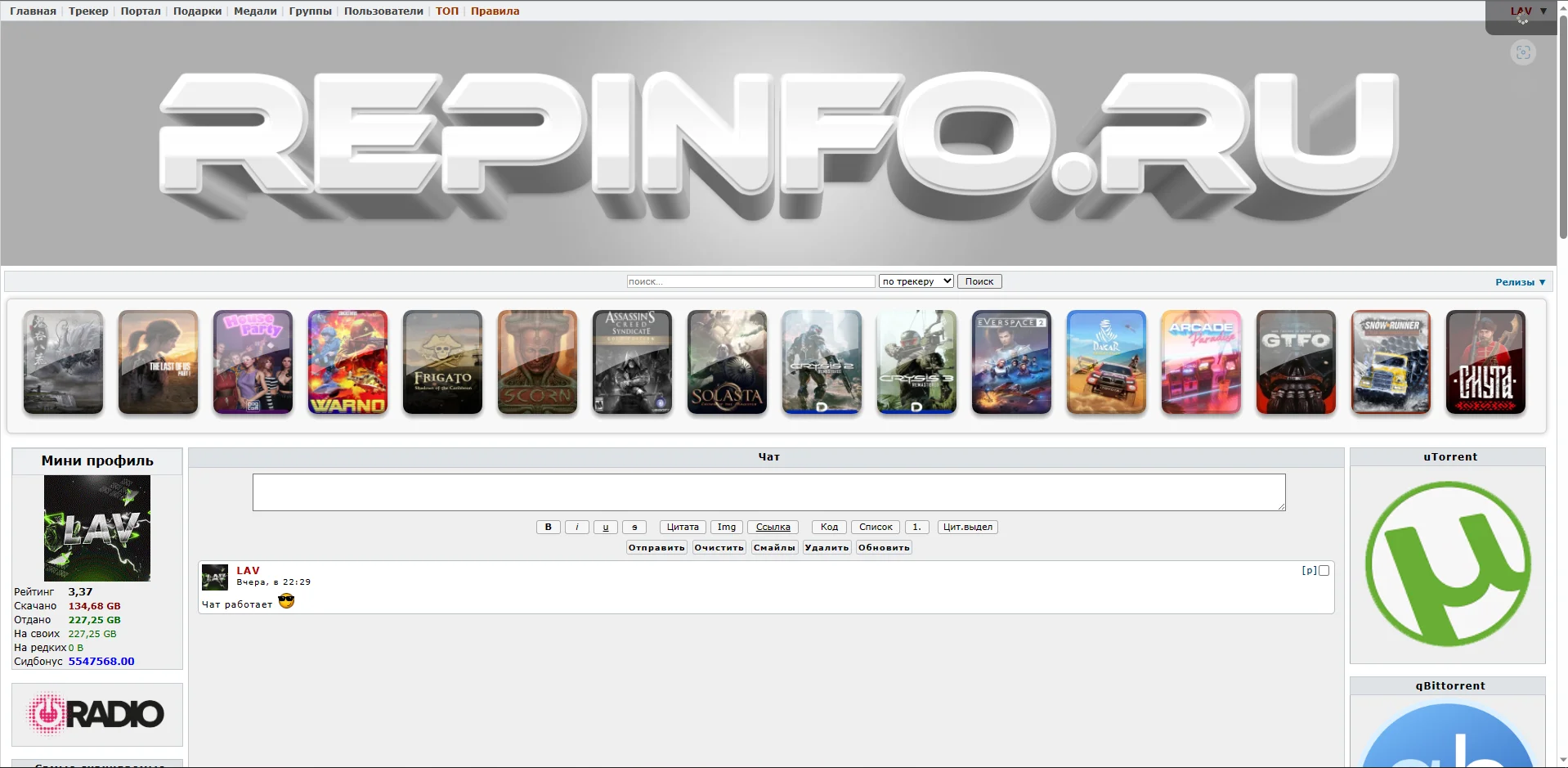Apply bold with the B button
The width and height of the screenshot is (1568, 768).
click(549, 527)
